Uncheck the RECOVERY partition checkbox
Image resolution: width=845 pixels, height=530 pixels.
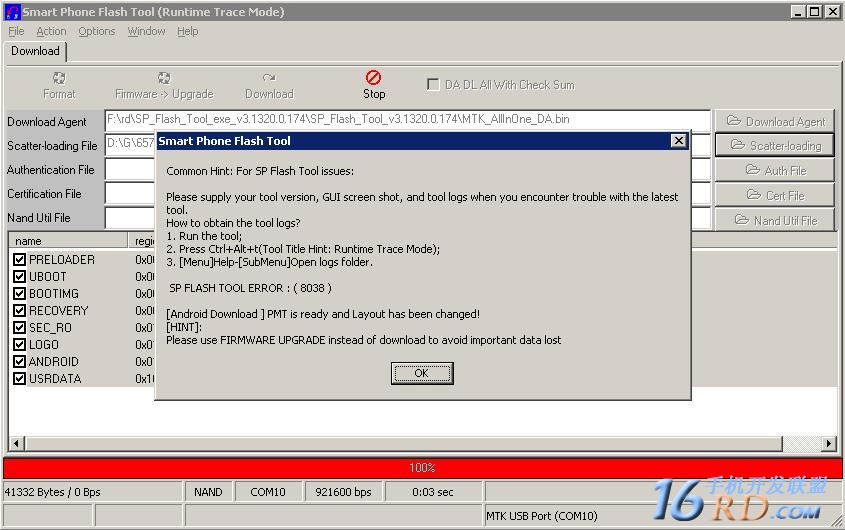point(19,311)
